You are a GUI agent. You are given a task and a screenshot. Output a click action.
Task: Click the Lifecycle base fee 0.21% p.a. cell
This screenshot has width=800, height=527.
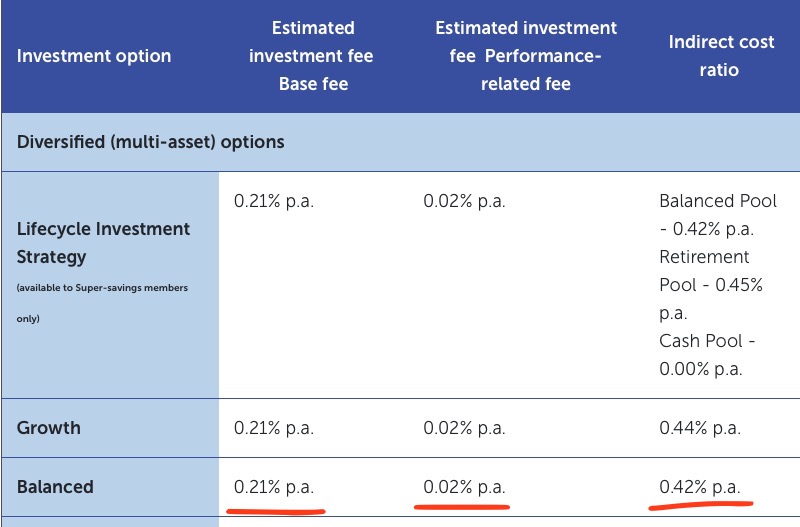tap(274, 201)
